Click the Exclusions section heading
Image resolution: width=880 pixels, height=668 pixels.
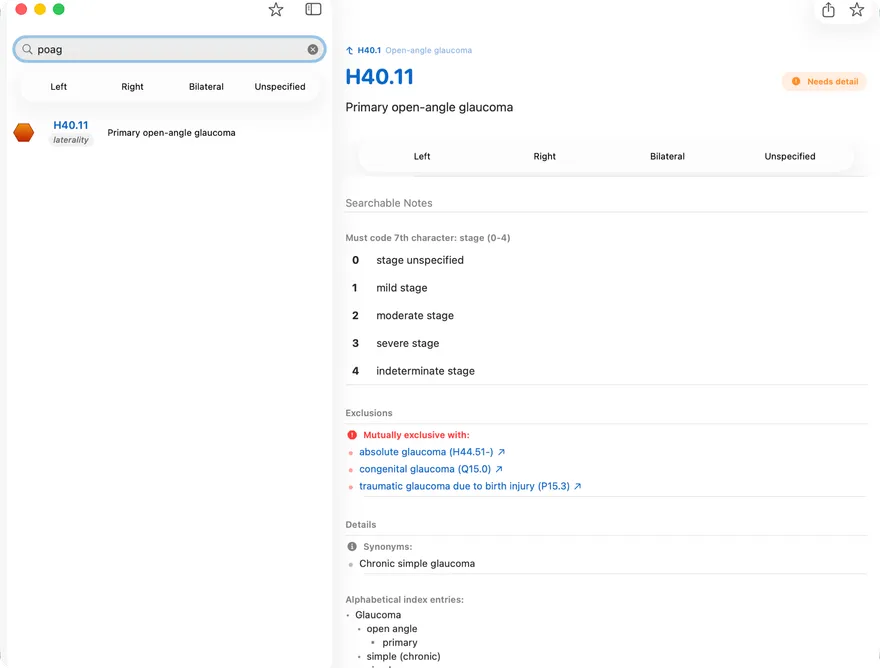pyautogui.click(x=369, y=413)
